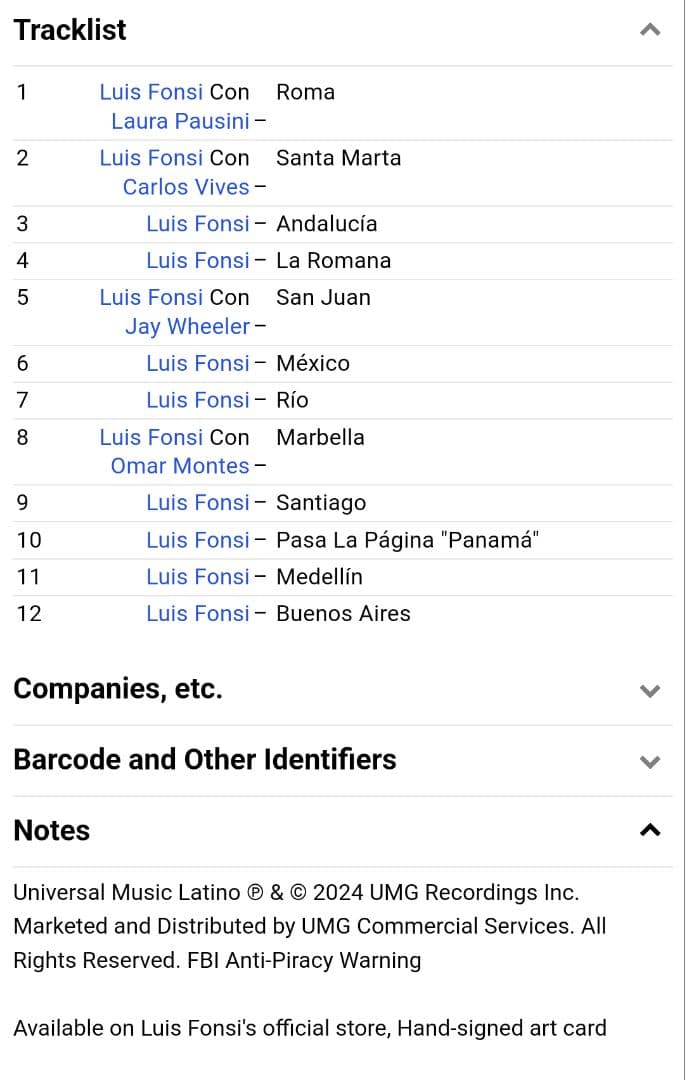Click Luis Fonsi link for Río
Image resolution: width=685 pixels, height=1080 pixels.
pyautogui.click(x=197, y=400)
